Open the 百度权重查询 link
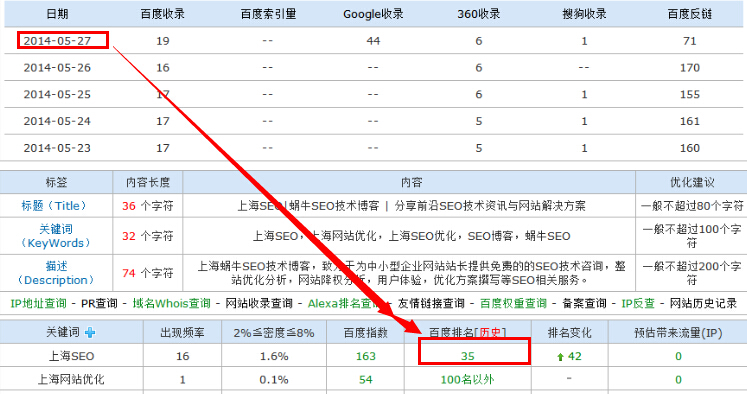The image size is (747, 394). tap(514, 303)
